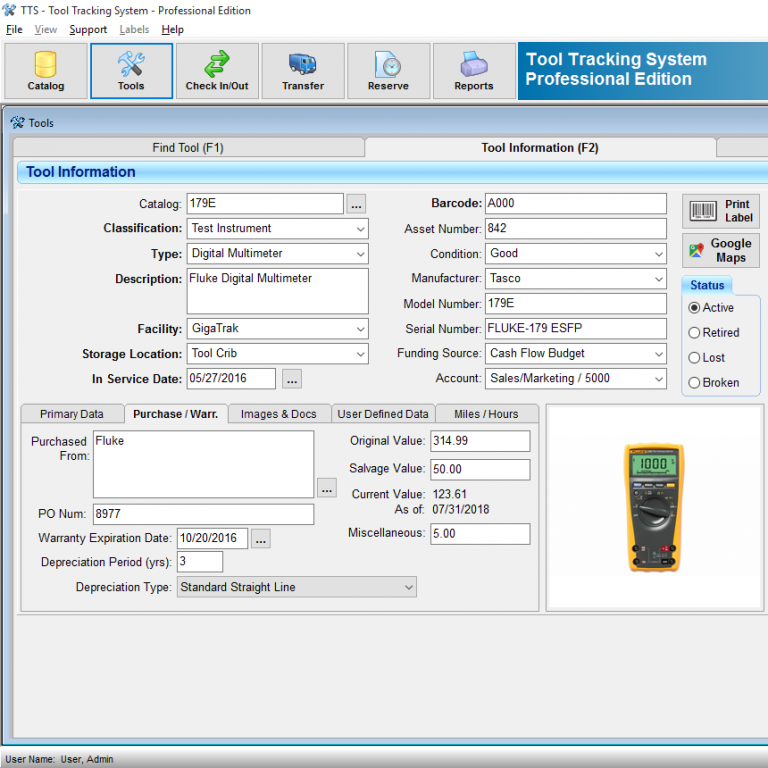Set status to Broken
Viewport: 768px width, 768px height.
[695, 383]
